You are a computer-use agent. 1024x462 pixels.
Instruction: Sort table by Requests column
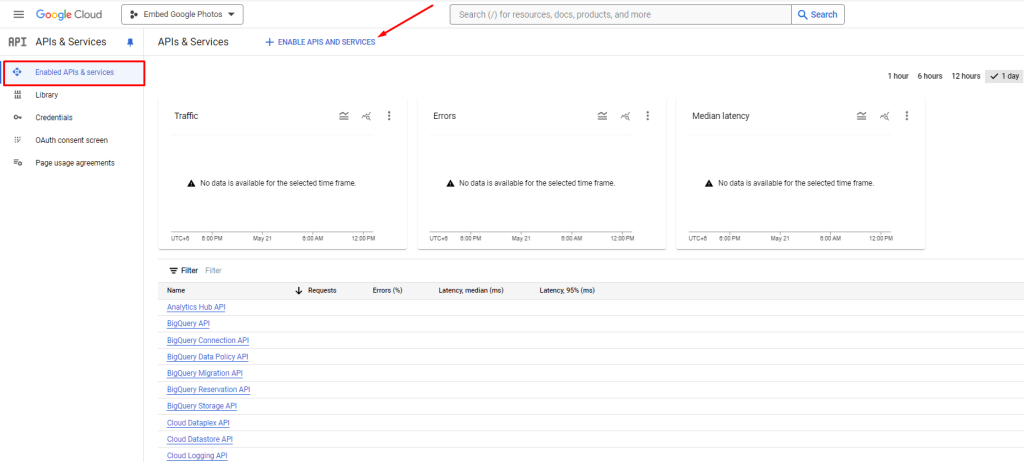click(322, 290)
